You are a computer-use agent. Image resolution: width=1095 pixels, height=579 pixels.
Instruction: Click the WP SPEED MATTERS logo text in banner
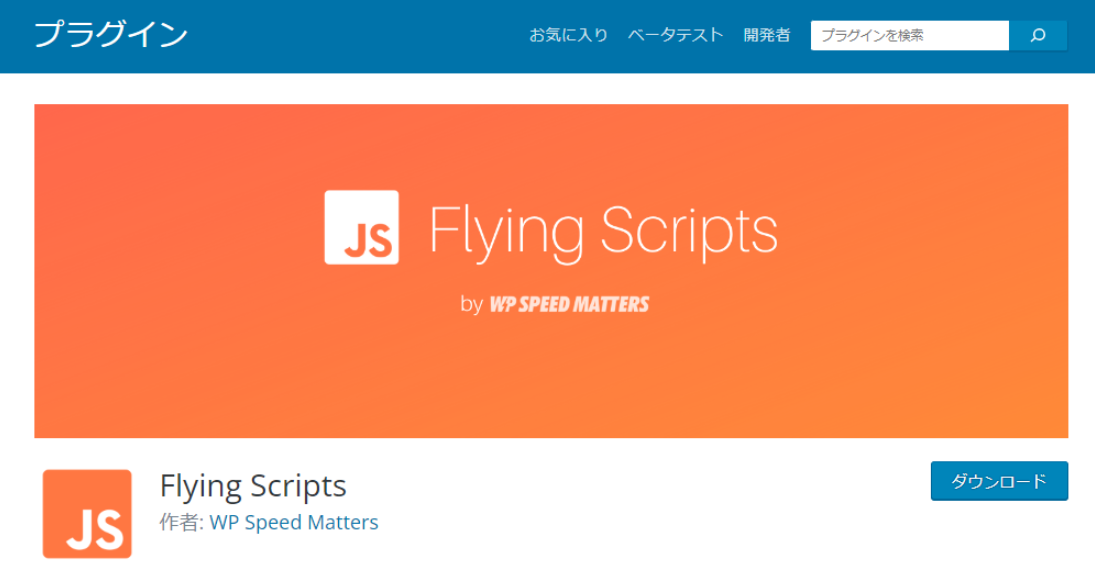tap(571, 303)
